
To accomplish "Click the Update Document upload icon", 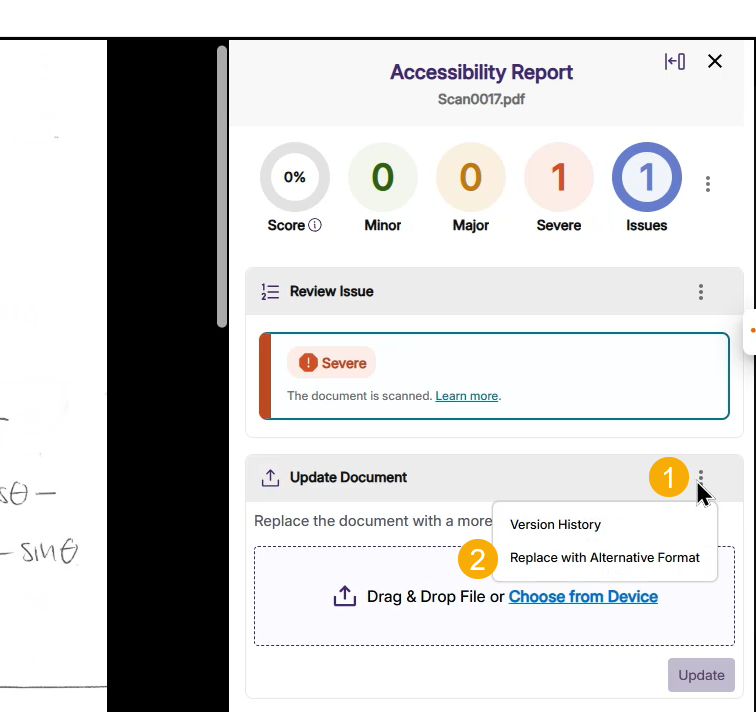I will [x=270, y=478].
